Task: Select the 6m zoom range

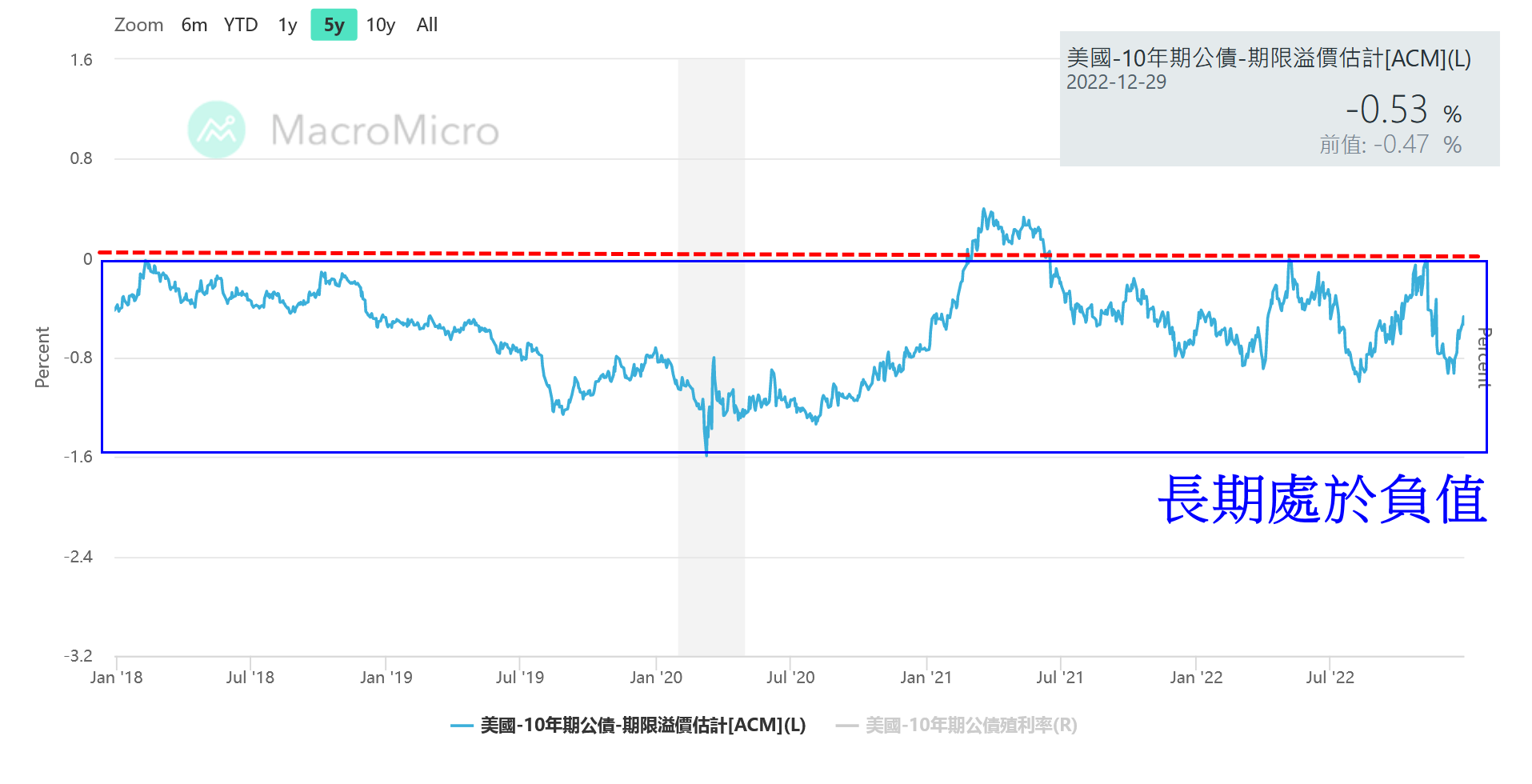Action: pyautogui.click(x=194, y=25)
